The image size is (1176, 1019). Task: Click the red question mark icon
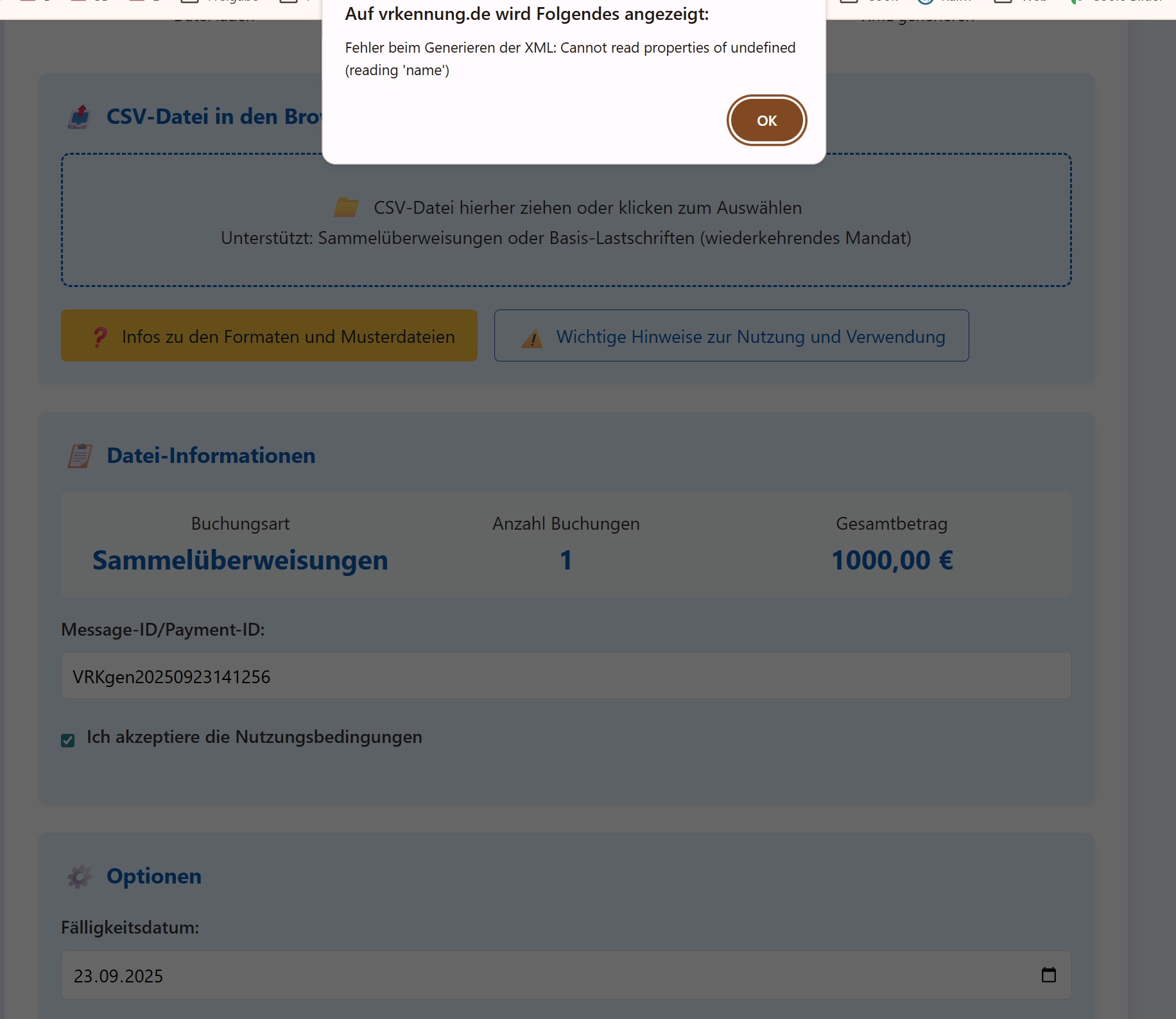[99, 336]
